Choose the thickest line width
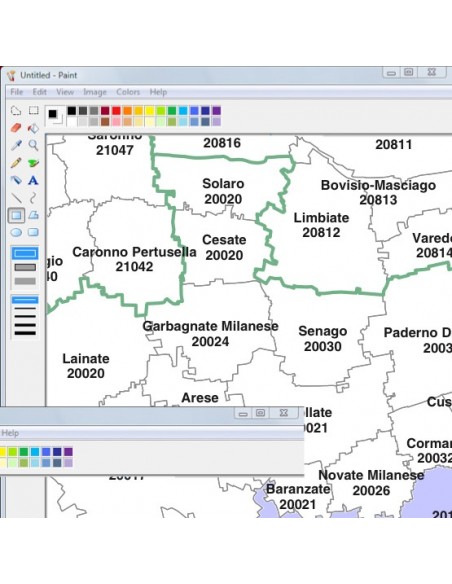This screenshot has width=452, height=584. click(x=25, y=333)
